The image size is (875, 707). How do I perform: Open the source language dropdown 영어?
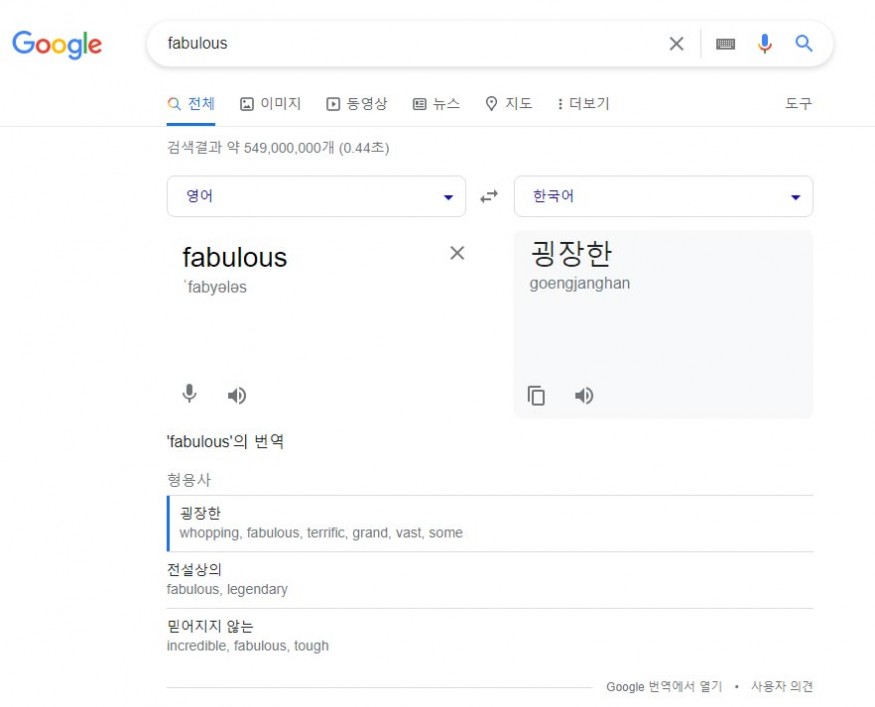click(316, 197)
